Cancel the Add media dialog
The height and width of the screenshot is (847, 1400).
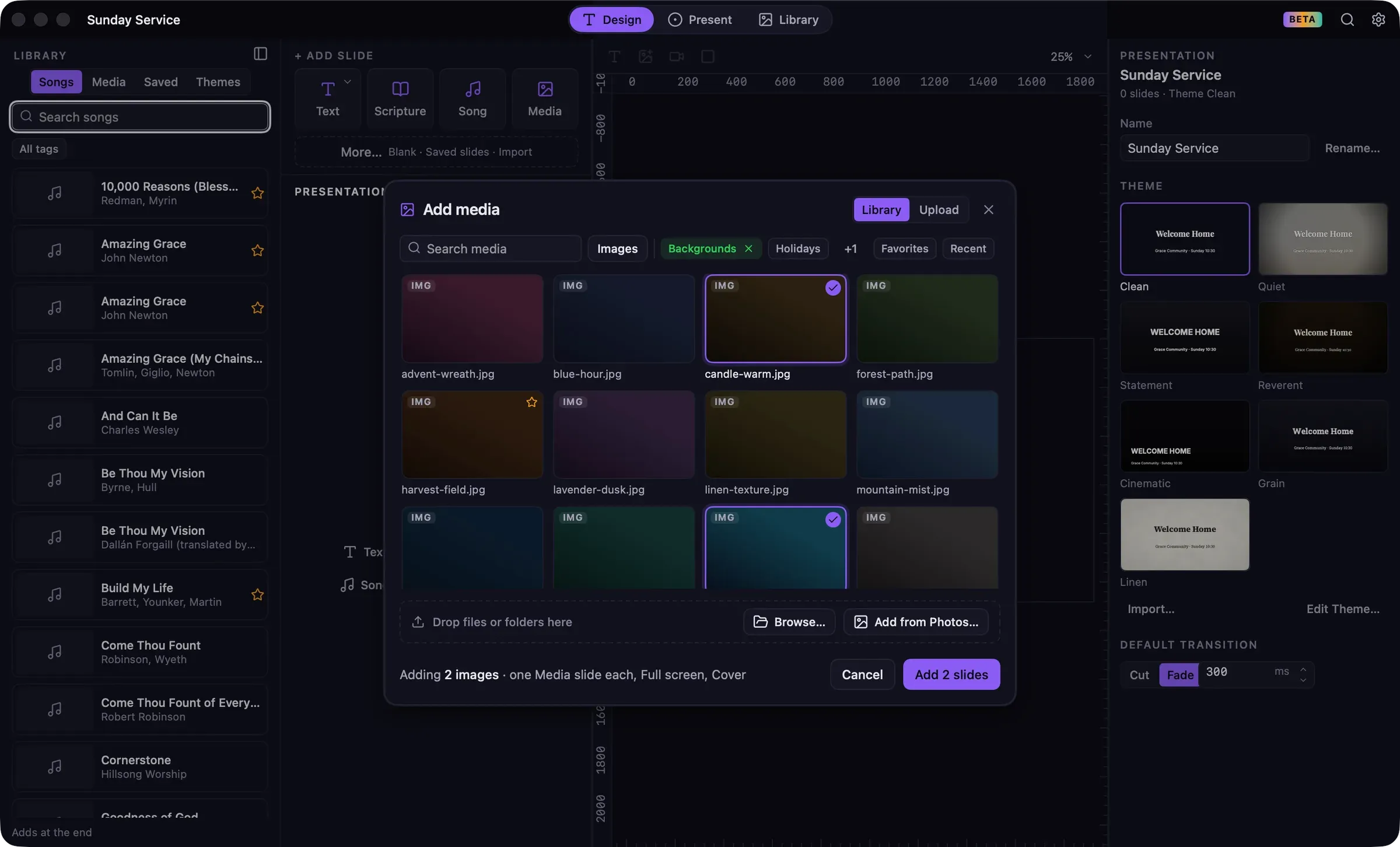click(x=862, y=674)
